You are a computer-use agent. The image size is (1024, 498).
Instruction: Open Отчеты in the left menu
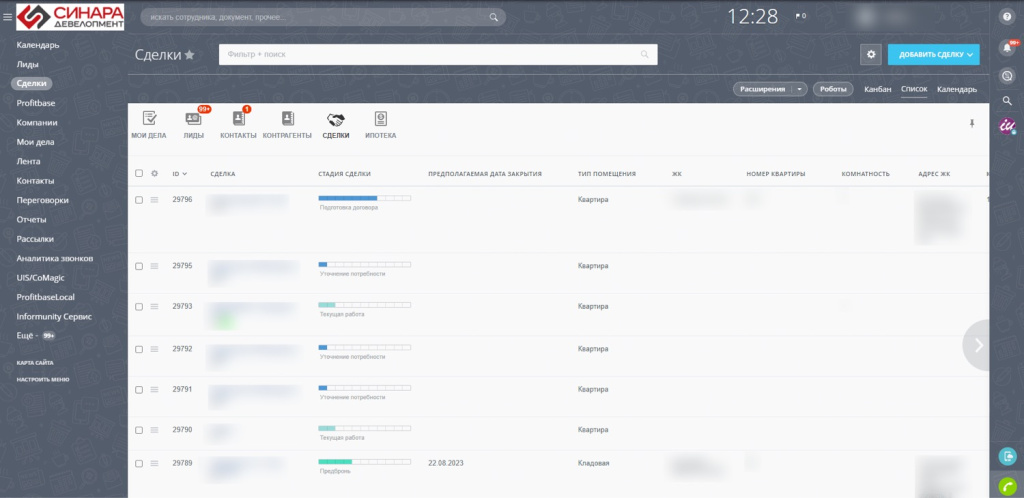point(31,219)
